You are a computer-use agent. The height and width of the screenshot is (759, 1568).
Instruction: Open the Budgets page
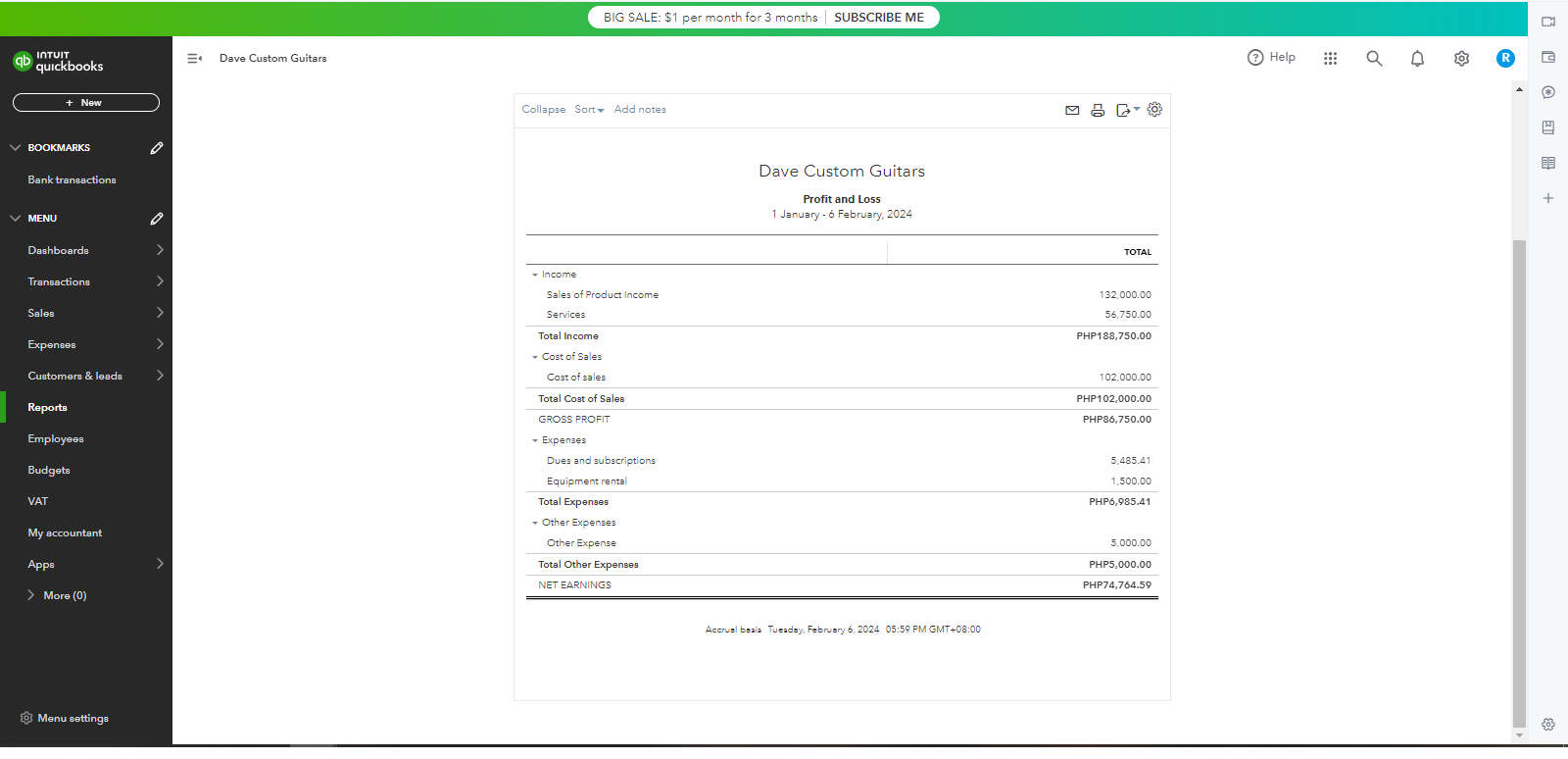point(49,470)
